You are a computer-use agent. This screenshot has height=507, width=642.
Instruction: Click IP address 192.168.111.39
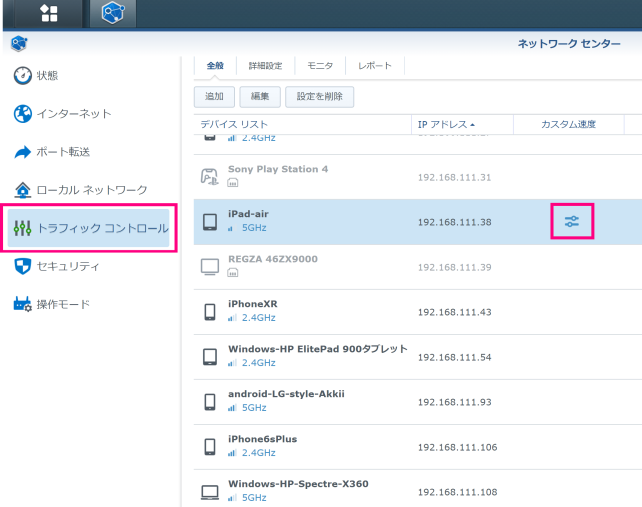coord(454,267)
